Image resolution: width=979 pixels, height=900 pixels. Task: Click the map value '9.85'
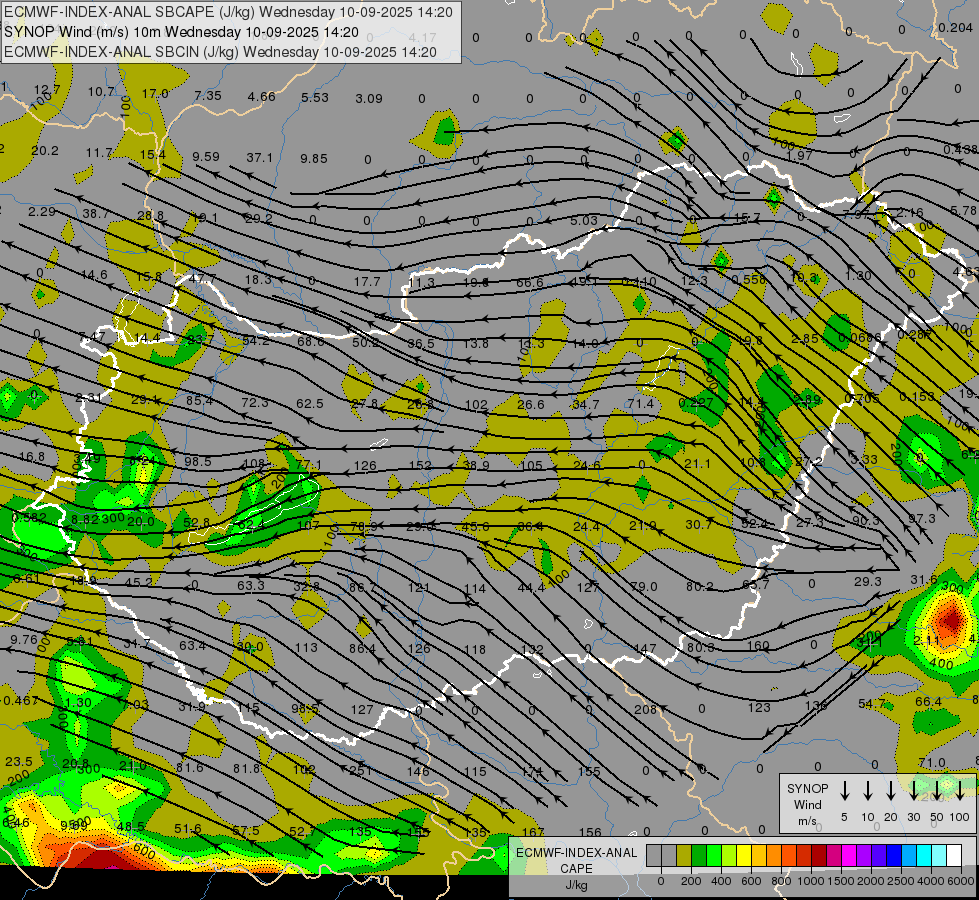313,159
